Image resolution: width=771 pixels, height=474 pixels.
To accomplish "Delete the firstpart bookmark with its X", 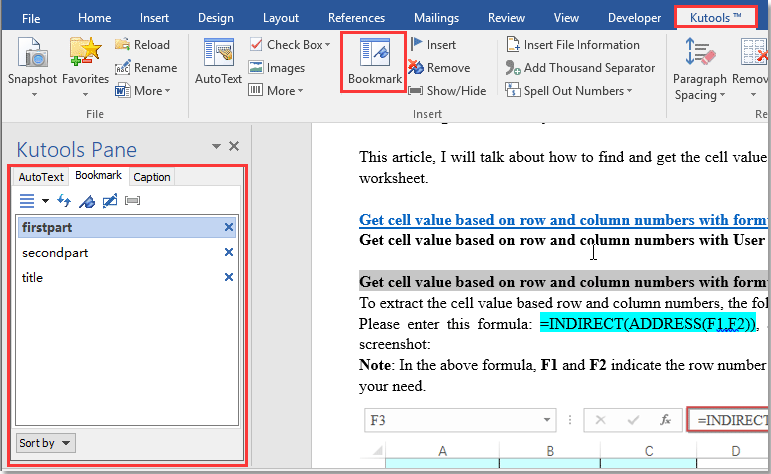I will click(229, 227).
